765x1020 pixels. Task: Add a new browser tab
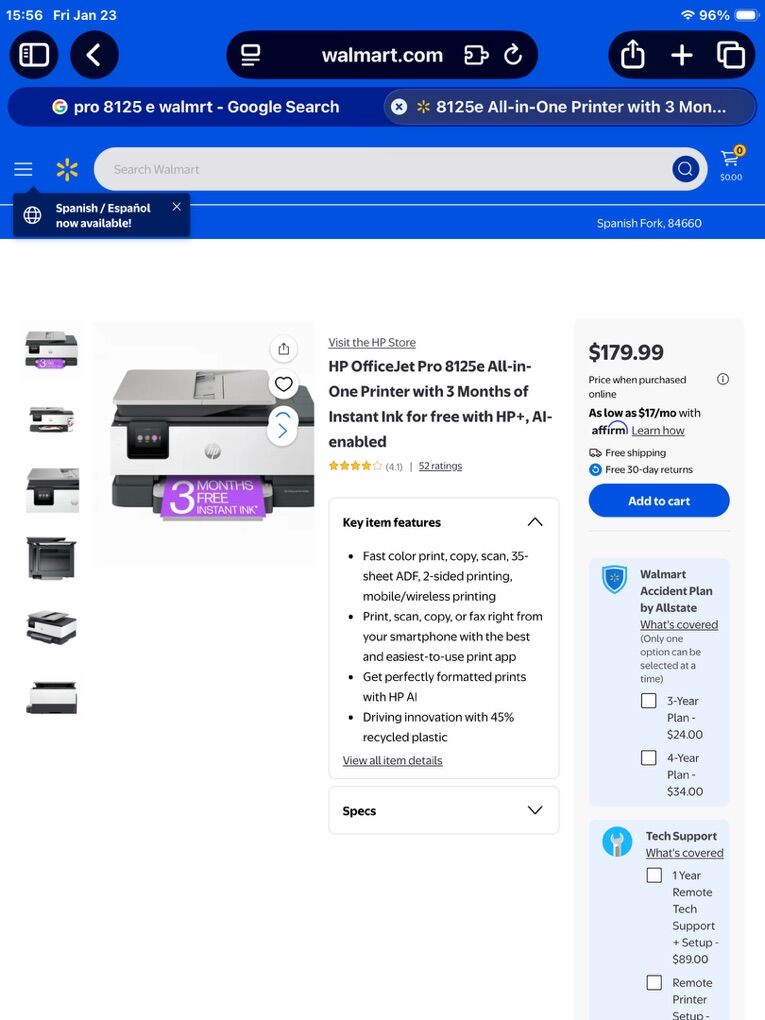681,55
